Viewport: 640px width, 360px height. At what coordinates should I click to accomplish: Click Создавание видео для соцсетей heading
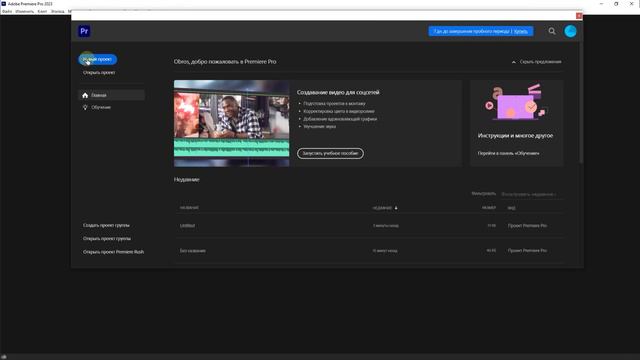point(338,93)
